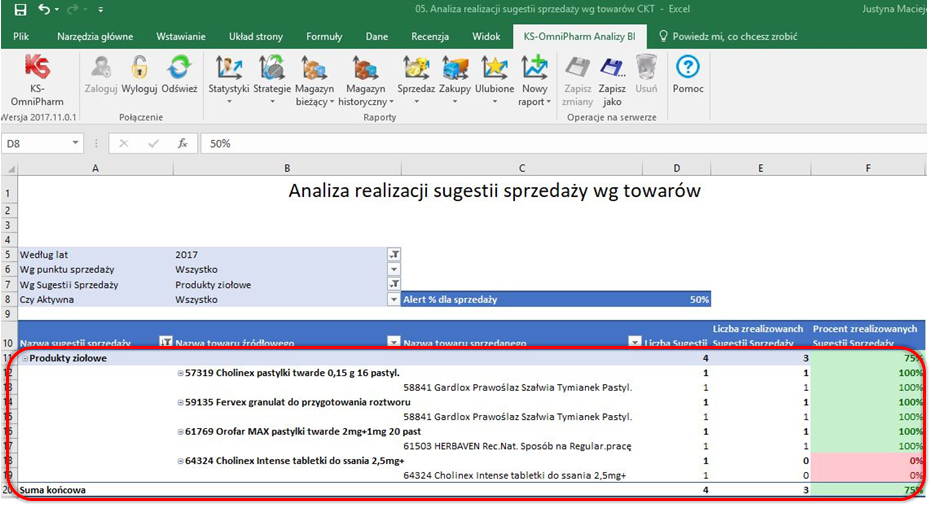Select the Produkty ziołowe filter value cell
The width and height of the screenshot is (932, 507).
point(281,284)
